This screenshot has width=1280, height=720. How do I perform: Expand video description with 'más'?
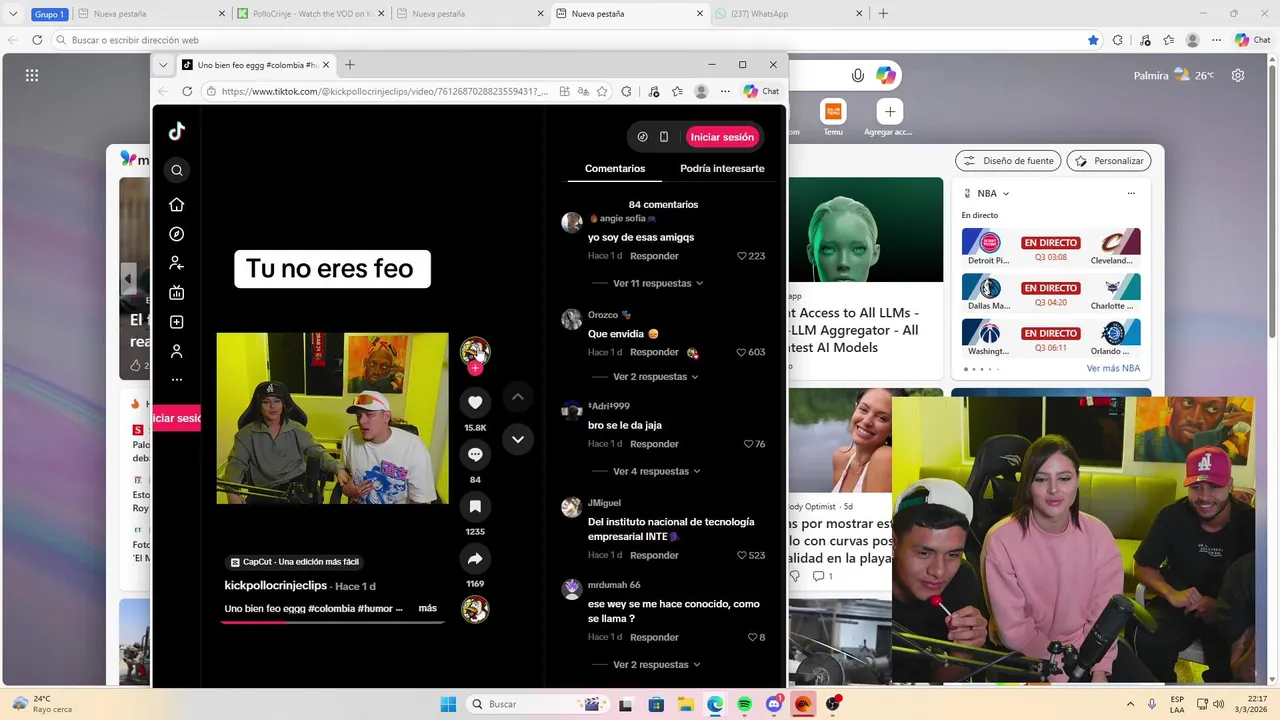click(428, 608)
